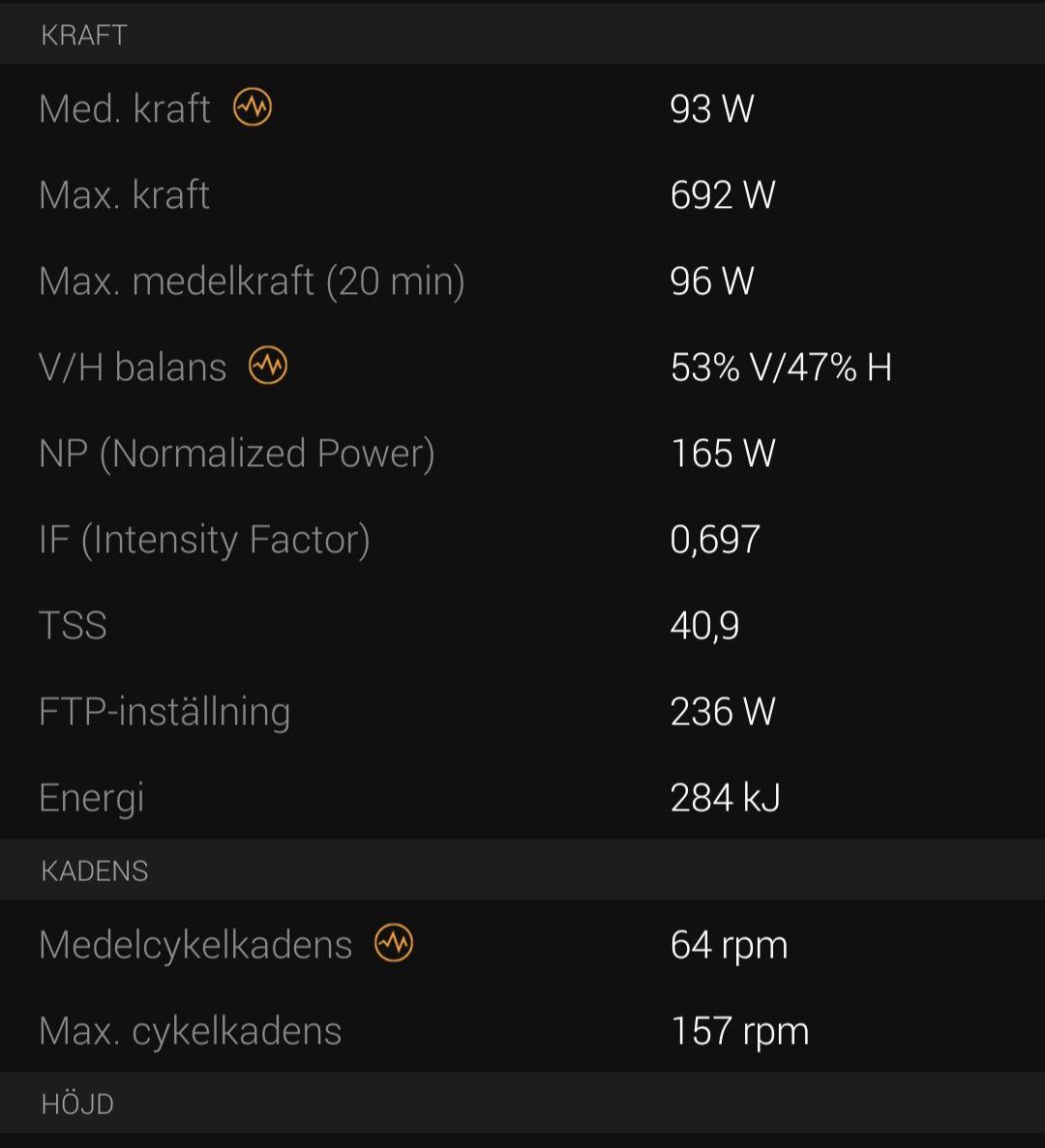Select the Max. cykelkadens label
The width and height of the screenshot is (1045, 1148).
point(191,1032)
